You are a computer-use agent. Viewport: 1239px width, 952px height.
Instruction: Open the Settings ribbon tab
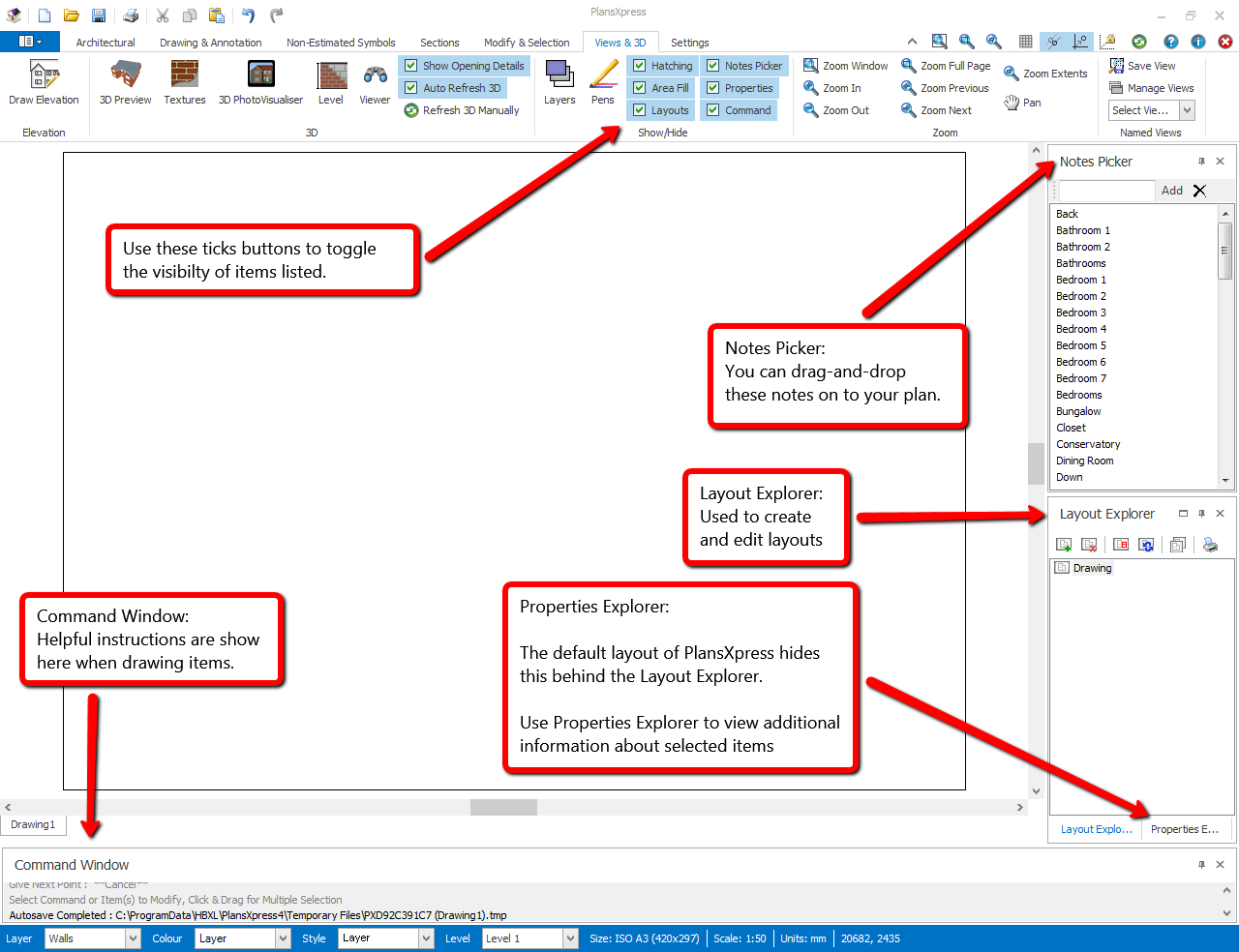pyautogui.click(x=689, y=43)
